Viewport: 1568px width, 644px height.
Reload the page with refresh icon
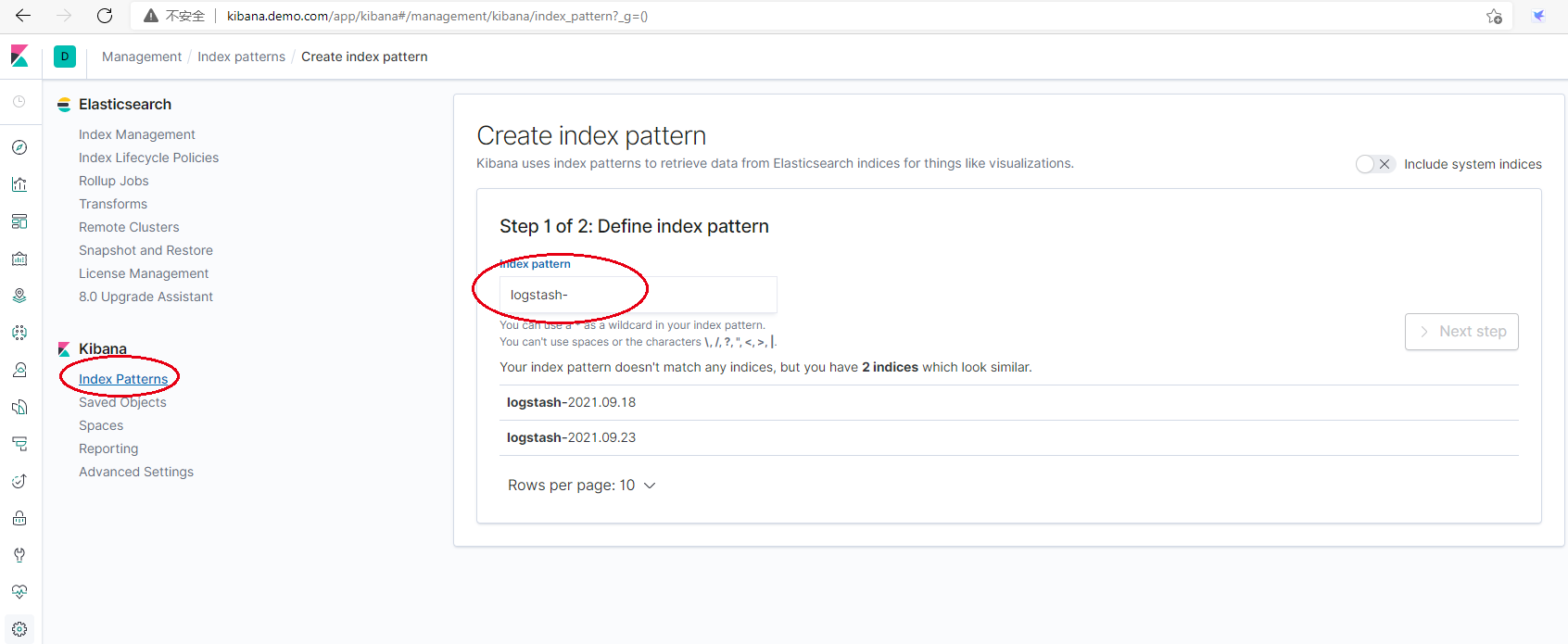[x=105, y=16]
